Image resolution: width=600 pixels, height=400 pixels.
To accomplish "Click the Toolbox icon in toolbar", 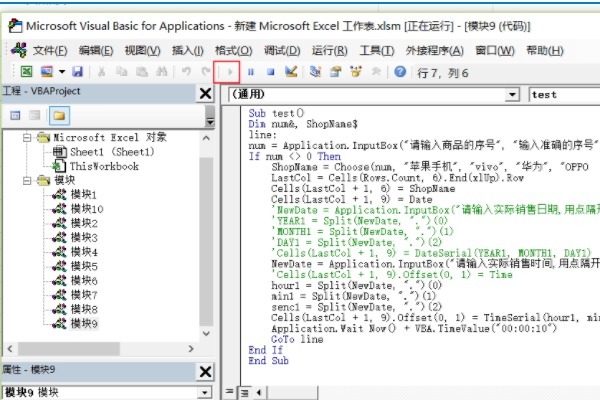I will coord(377,72).
